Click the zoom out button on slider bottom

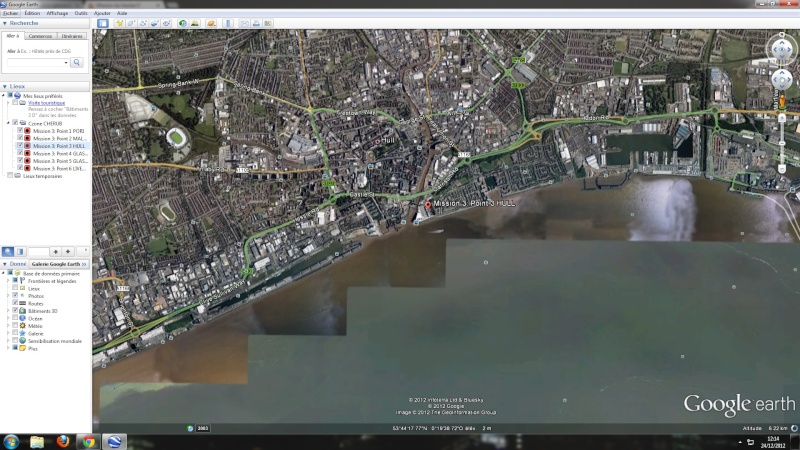(782, 169)
